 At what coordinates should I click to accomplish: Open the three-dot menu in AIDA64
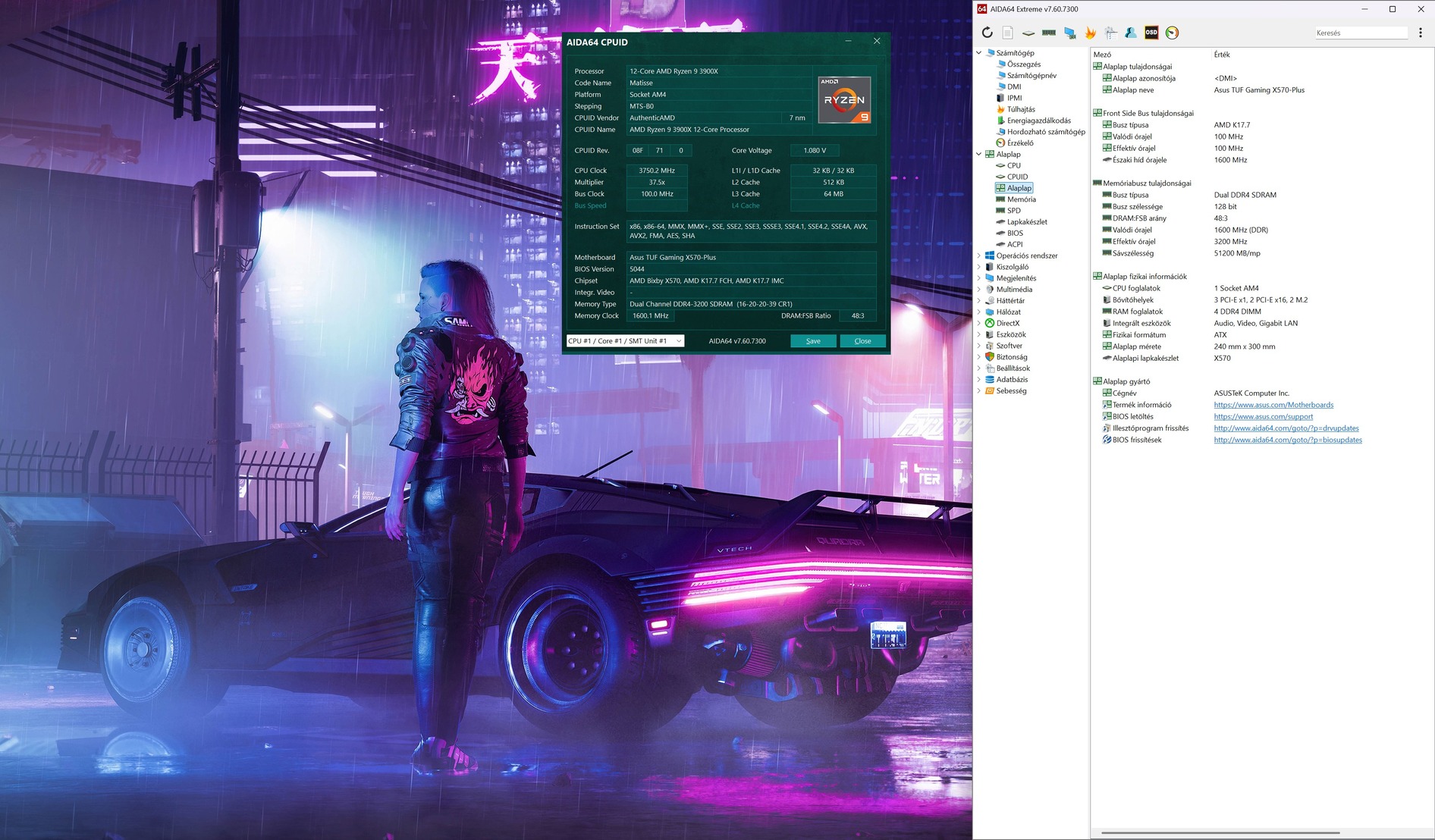[1421, 33]
